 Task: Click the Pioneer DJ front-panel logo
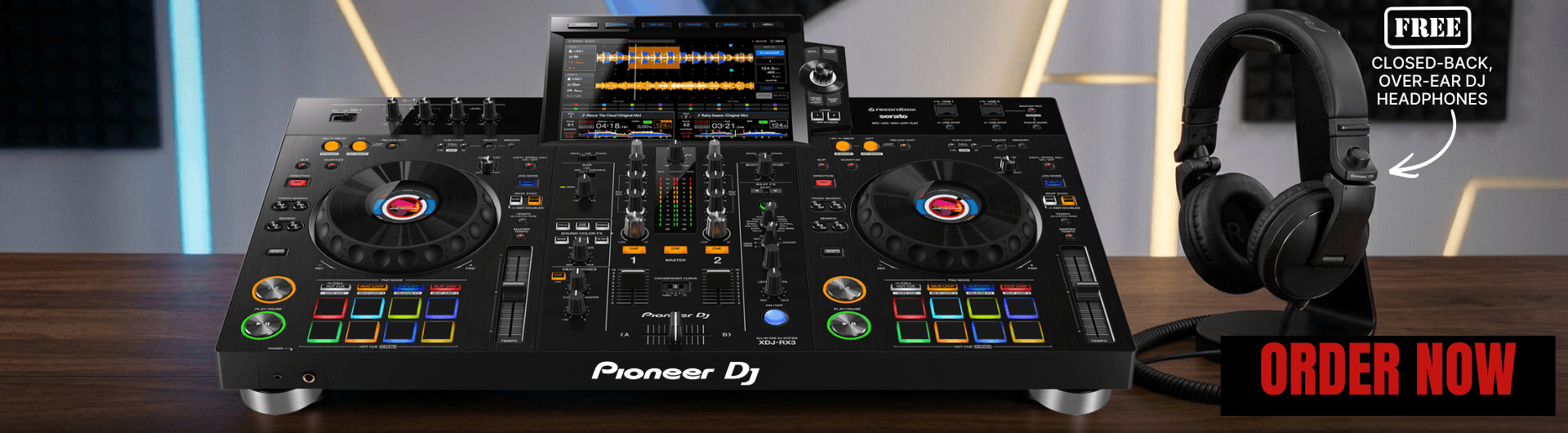pyautogui.click(x=675, y=372)
